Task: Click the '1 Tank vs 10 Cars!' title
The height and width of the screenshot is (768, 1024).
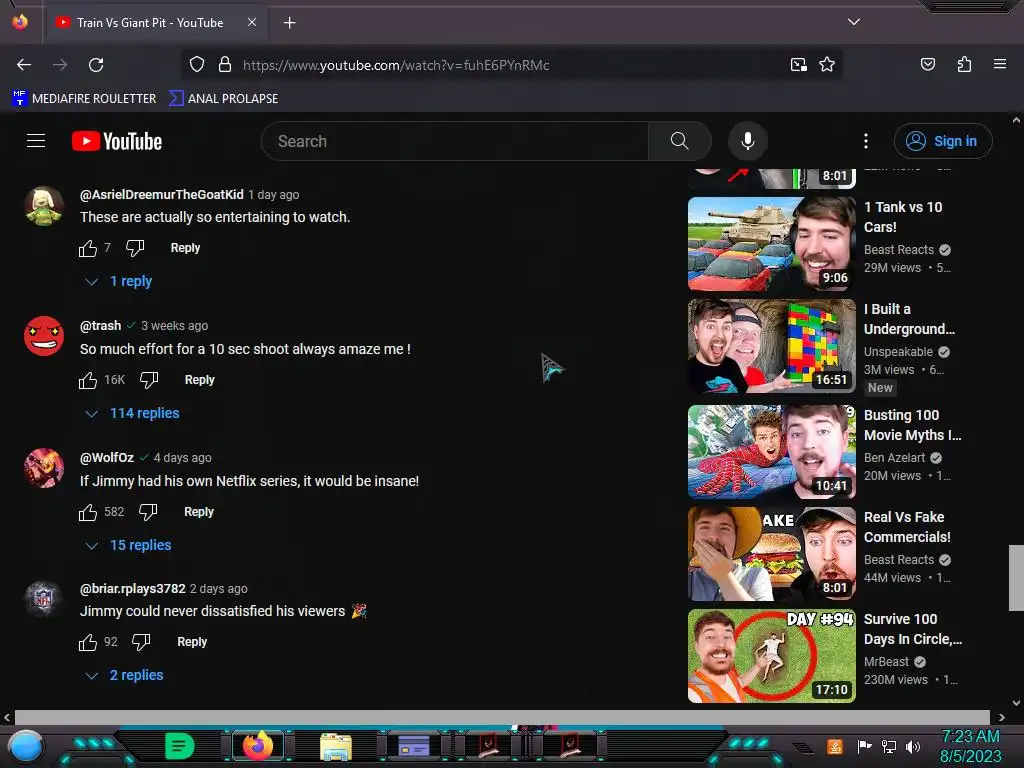Action: tap(903, 217)
